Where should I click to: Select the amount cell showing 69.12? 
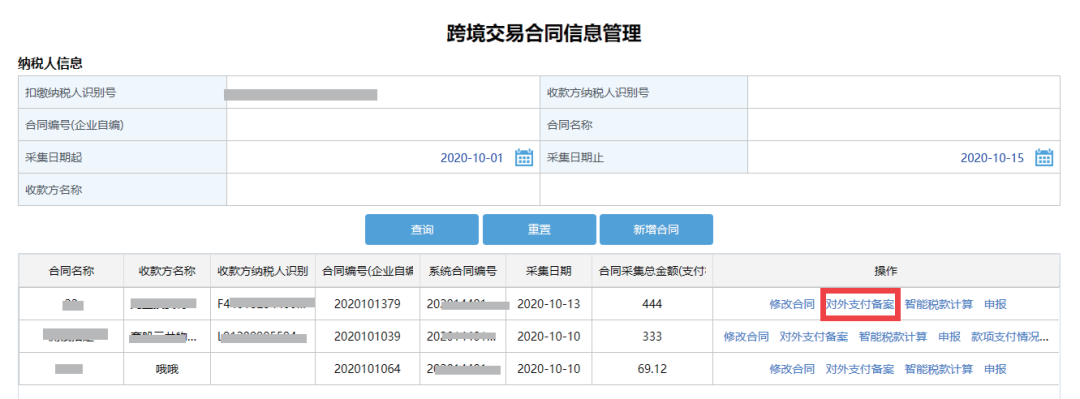tap(653, 369)
